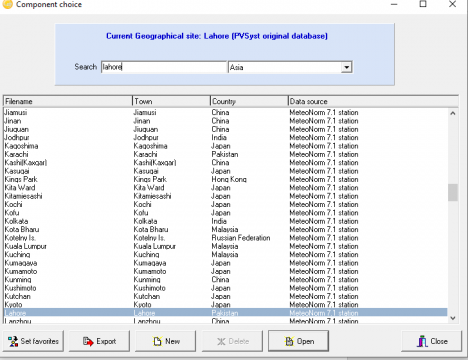This screenshot has height=360, width=468.
Task: Click Hong Kong in the Country column
Action: [229, 179]
